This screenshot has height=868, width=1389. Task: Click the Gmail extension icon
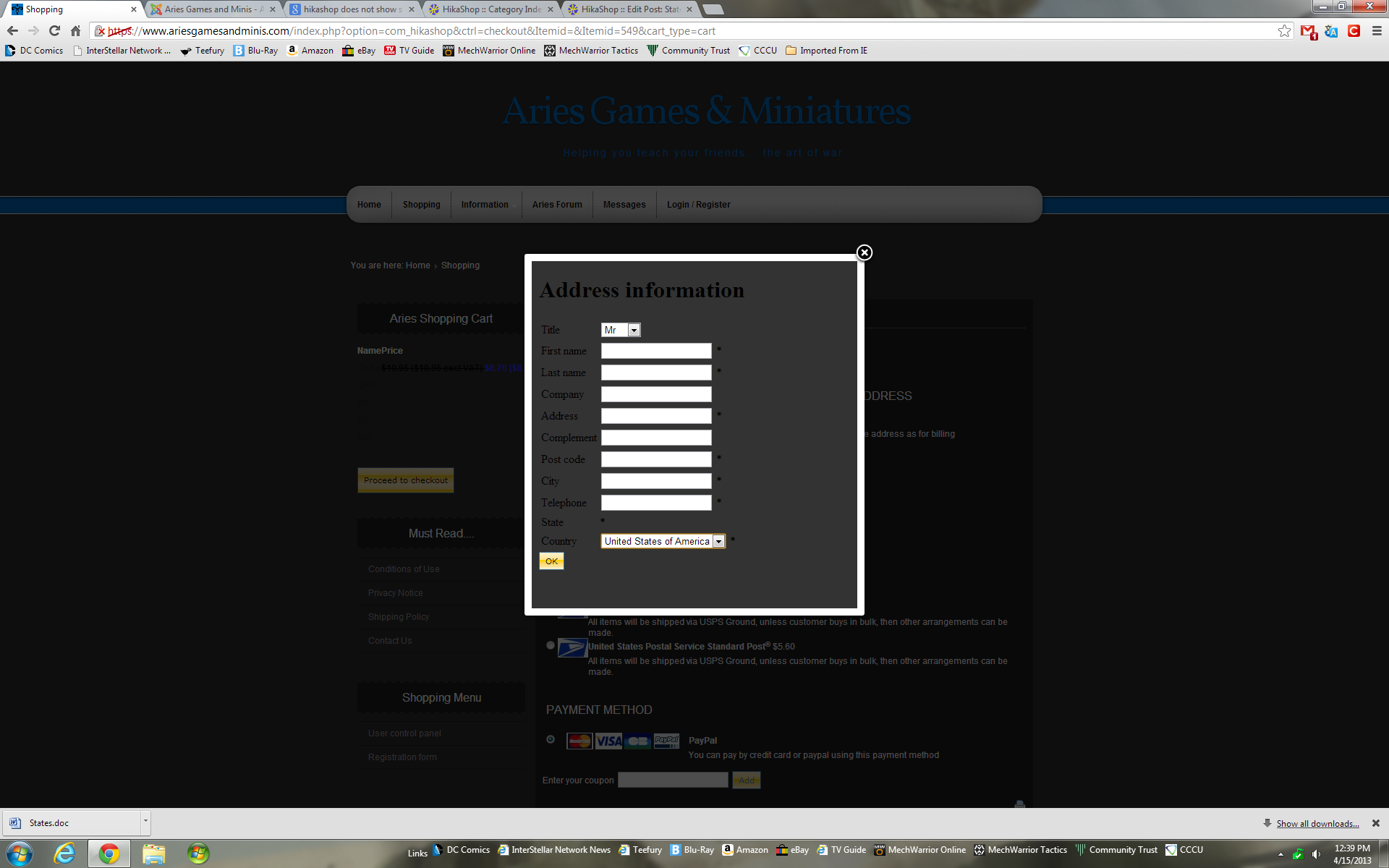[1308, 31]
